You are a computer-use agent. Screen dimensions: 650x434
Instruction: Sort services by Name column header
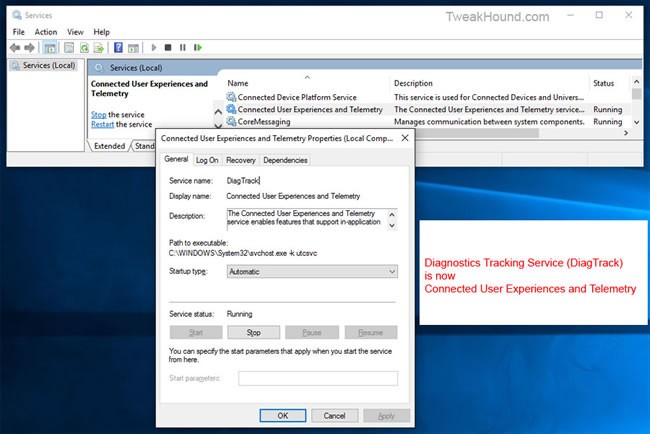pyautogui.click(x=238, y=83)
